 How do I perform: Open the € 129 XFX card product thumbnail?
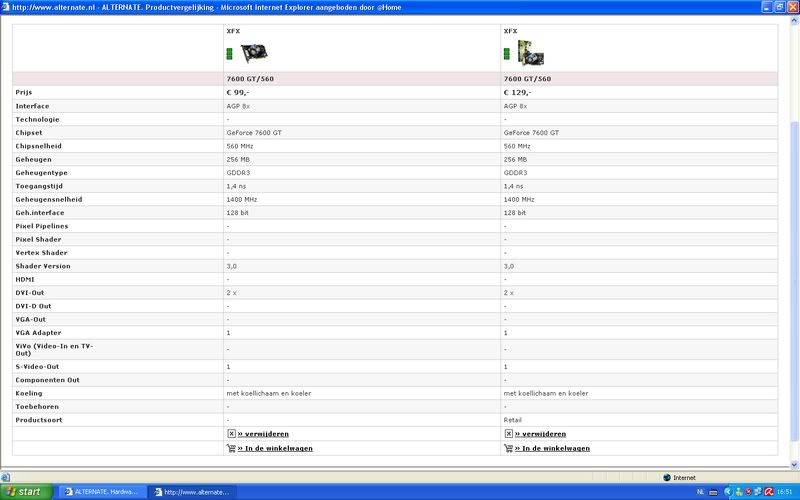click(x=531, y=53)
